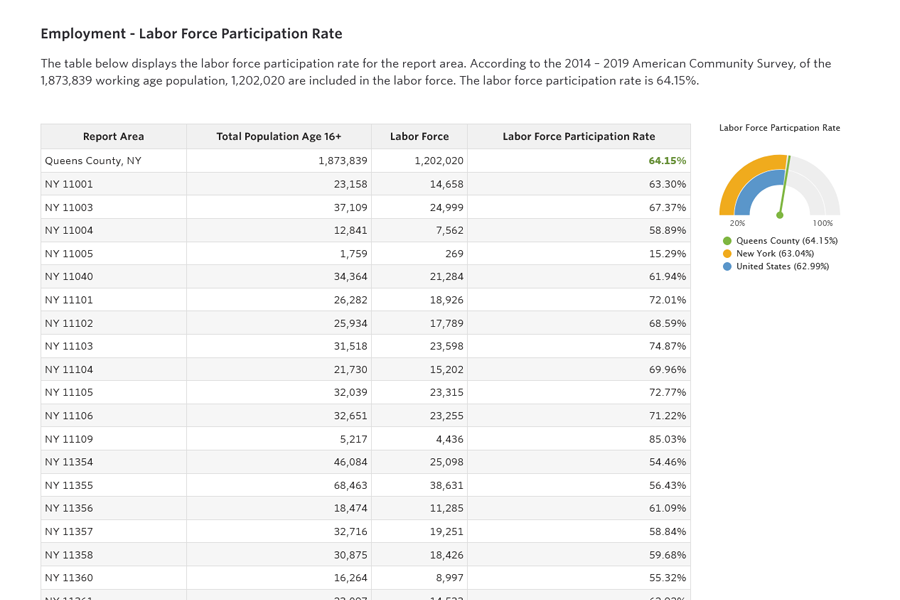Select the NY 11001 row label
This screenshot has width=900, height=600.
coord(69,184)
